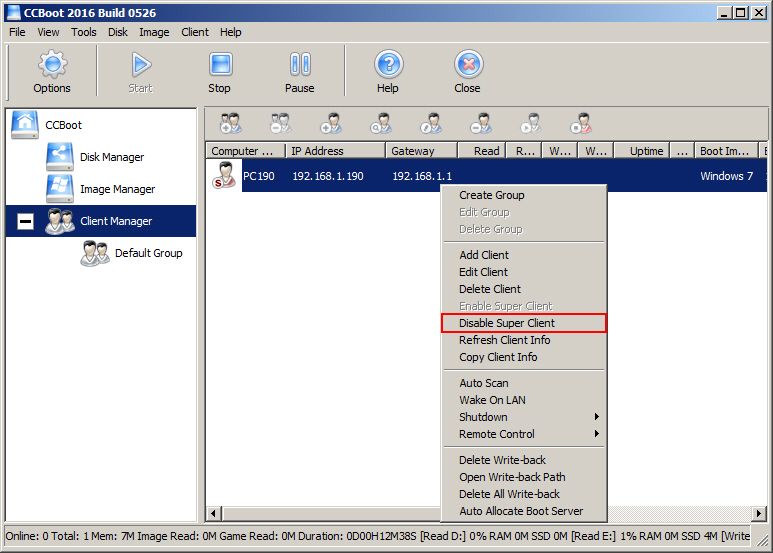The height and width of the screenshot is (553, 773).
Task: Sort by the Computer name column header
Action: 246,151
